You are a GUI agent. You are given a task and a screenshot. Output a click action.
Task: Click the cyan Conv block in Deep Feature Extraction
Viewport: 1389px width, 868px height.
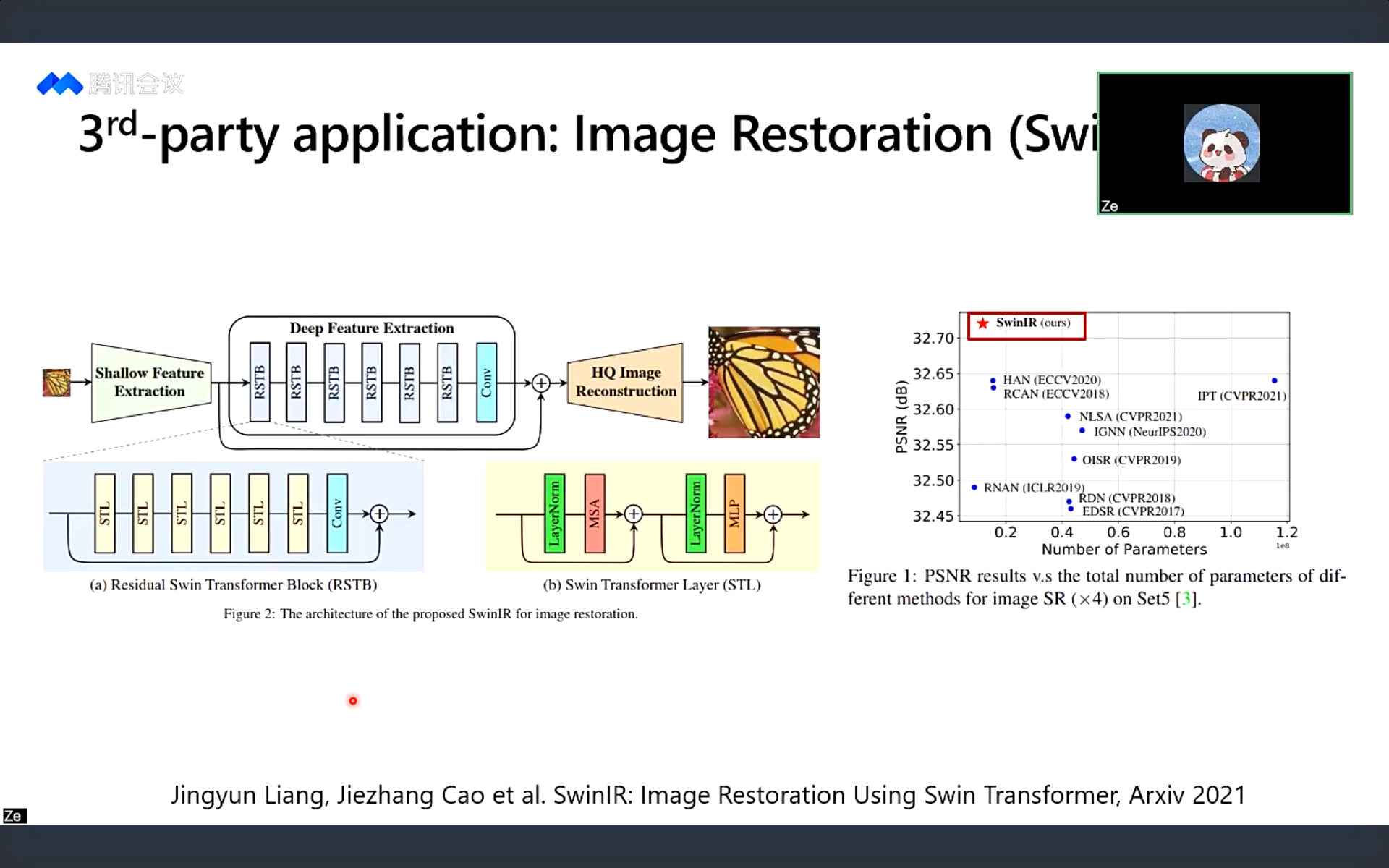tap(486, 383)
